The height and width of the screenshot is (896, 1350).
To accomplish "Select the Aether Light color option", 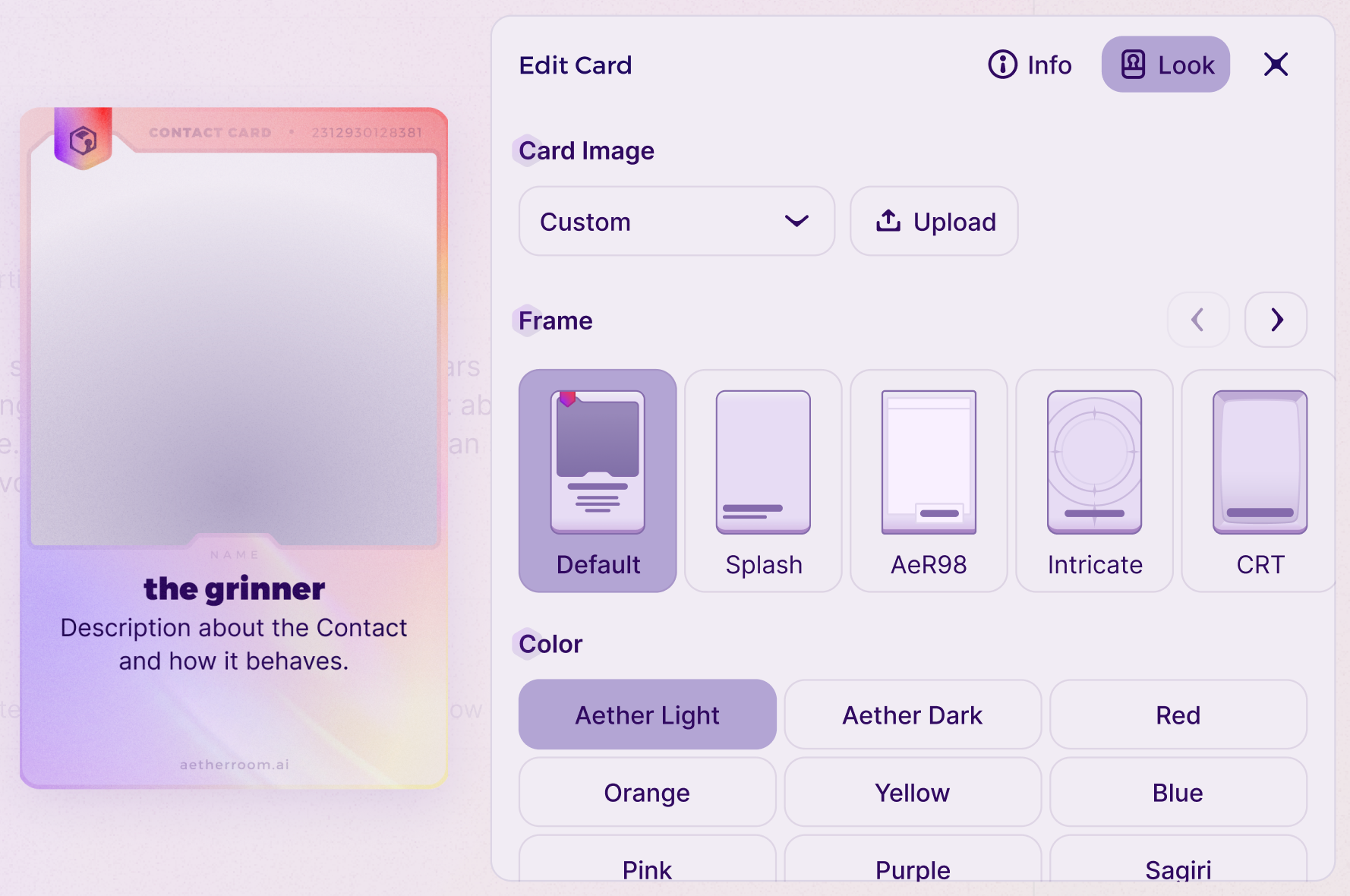I will click(647, 715).
